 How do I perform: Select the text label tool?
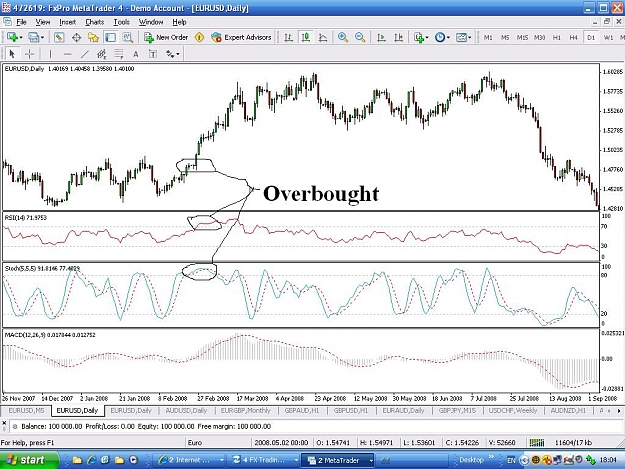point(153,54)
